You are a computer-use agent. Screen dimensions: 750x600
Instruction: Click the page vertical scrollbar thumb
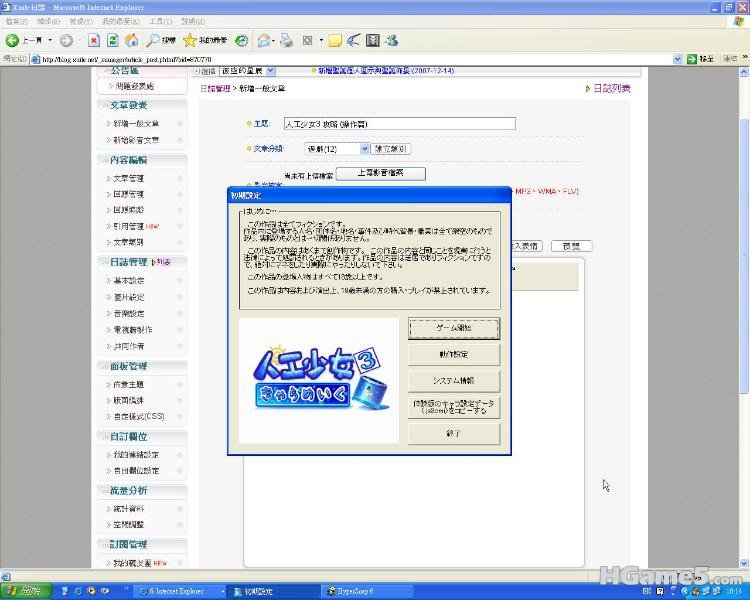coord(744,255)
